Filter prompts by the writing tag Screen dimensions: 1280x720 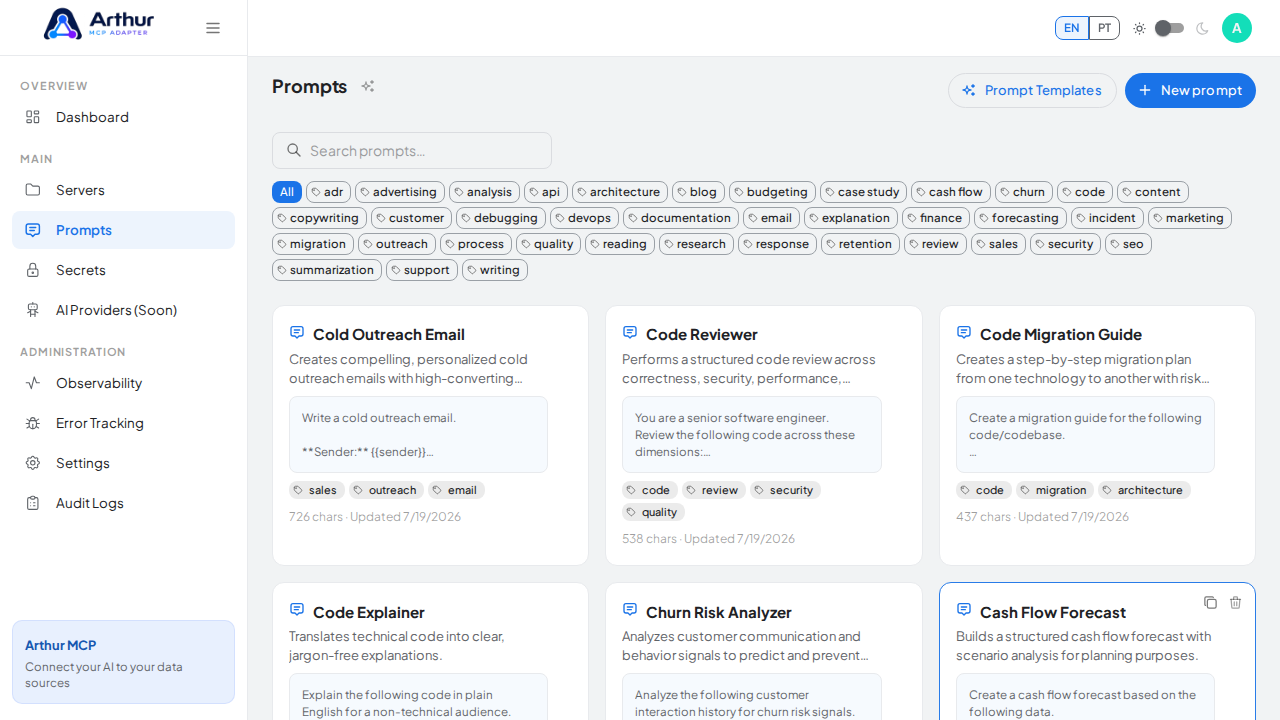495,270
